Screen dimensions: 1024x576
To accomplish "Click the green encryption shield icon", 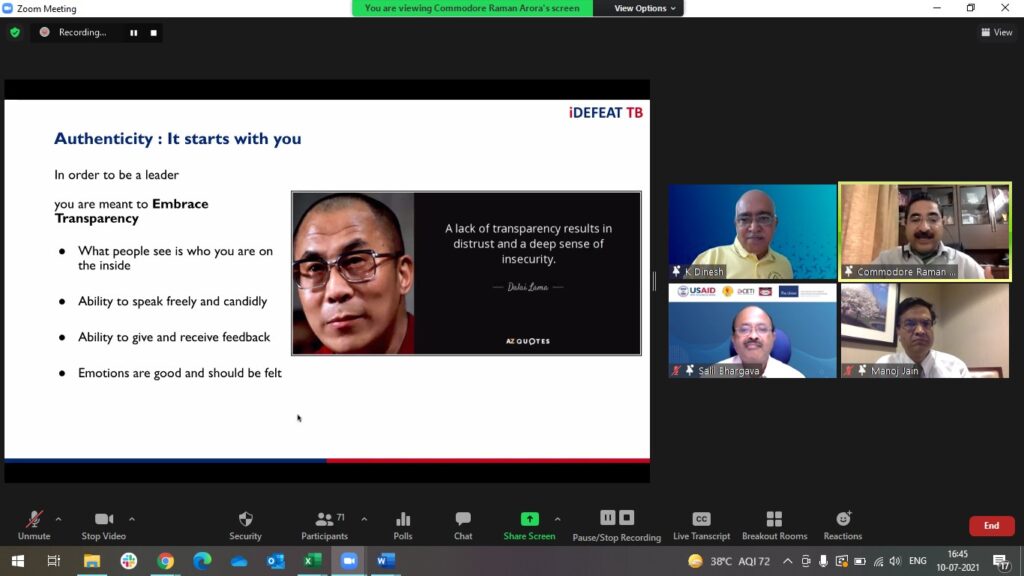I will (15, 32).
